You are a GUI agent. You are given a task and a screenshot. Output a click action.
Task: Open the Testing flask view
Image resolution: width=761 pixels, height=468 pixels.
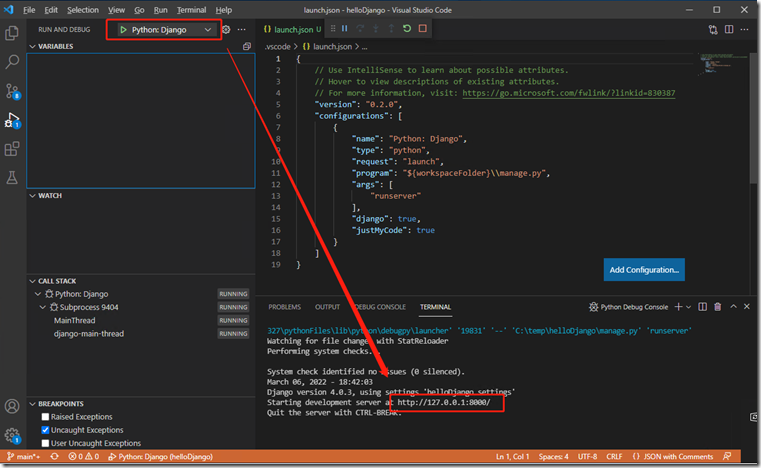click(x=12, y=178)
